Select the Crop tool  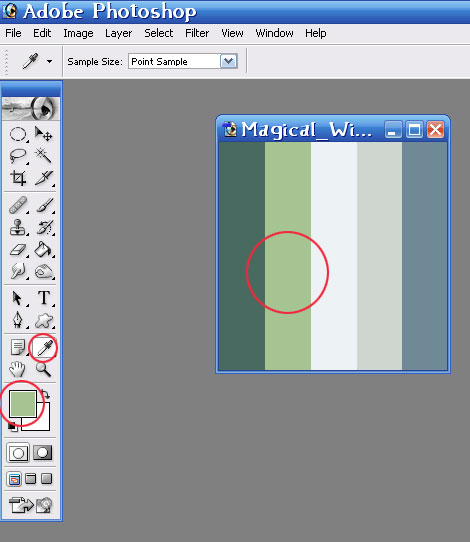click(x=18, y=178)
